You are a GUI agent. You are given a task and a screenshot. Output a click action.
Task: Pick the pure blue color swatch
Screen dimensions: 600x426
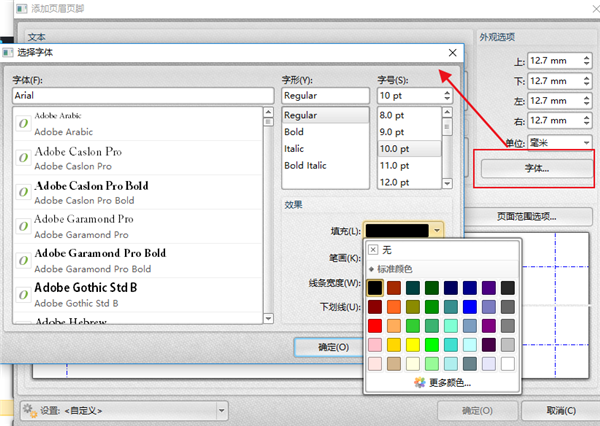(x=470, y=307)
